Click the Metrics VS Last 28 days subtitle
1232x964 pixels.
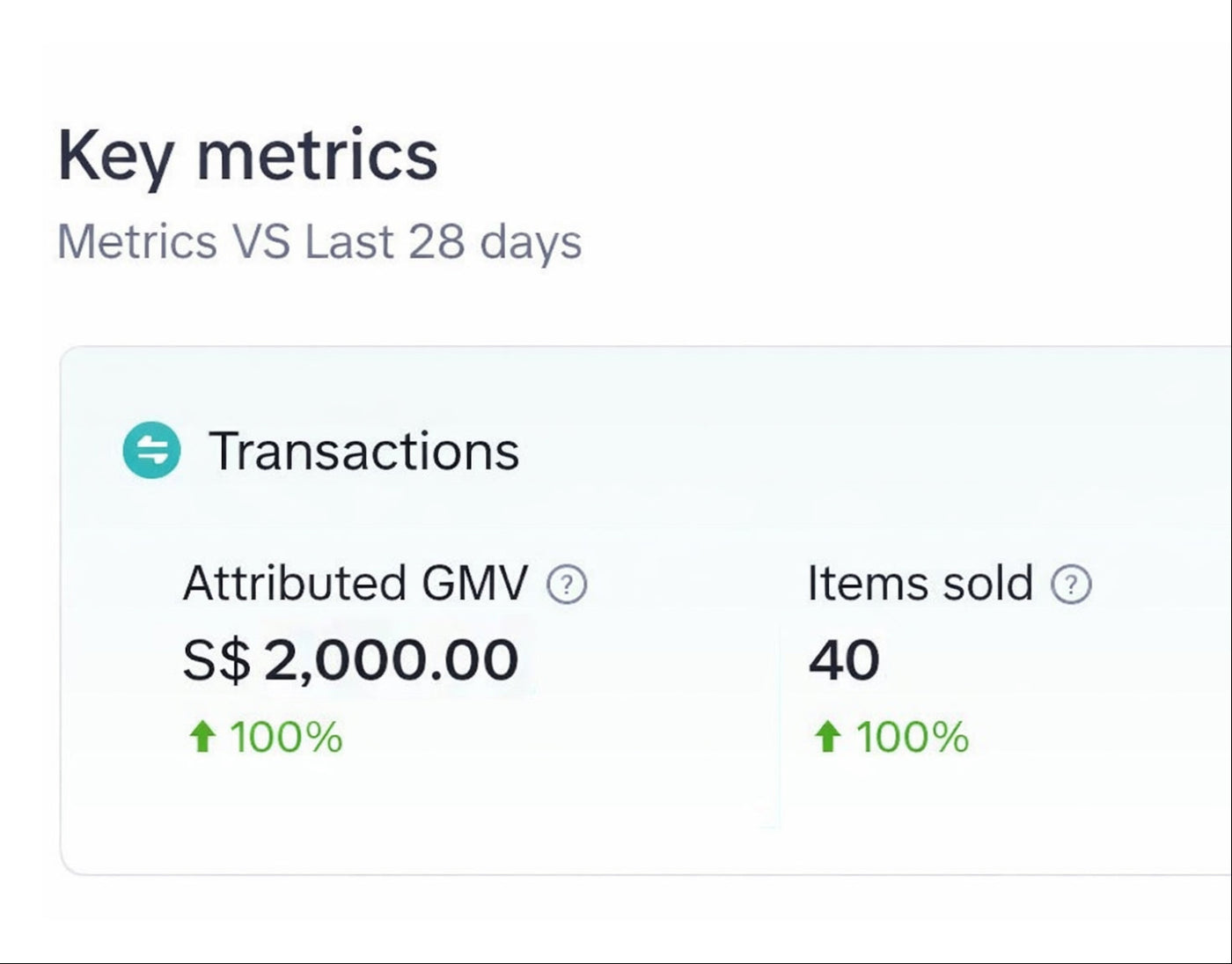319,242
